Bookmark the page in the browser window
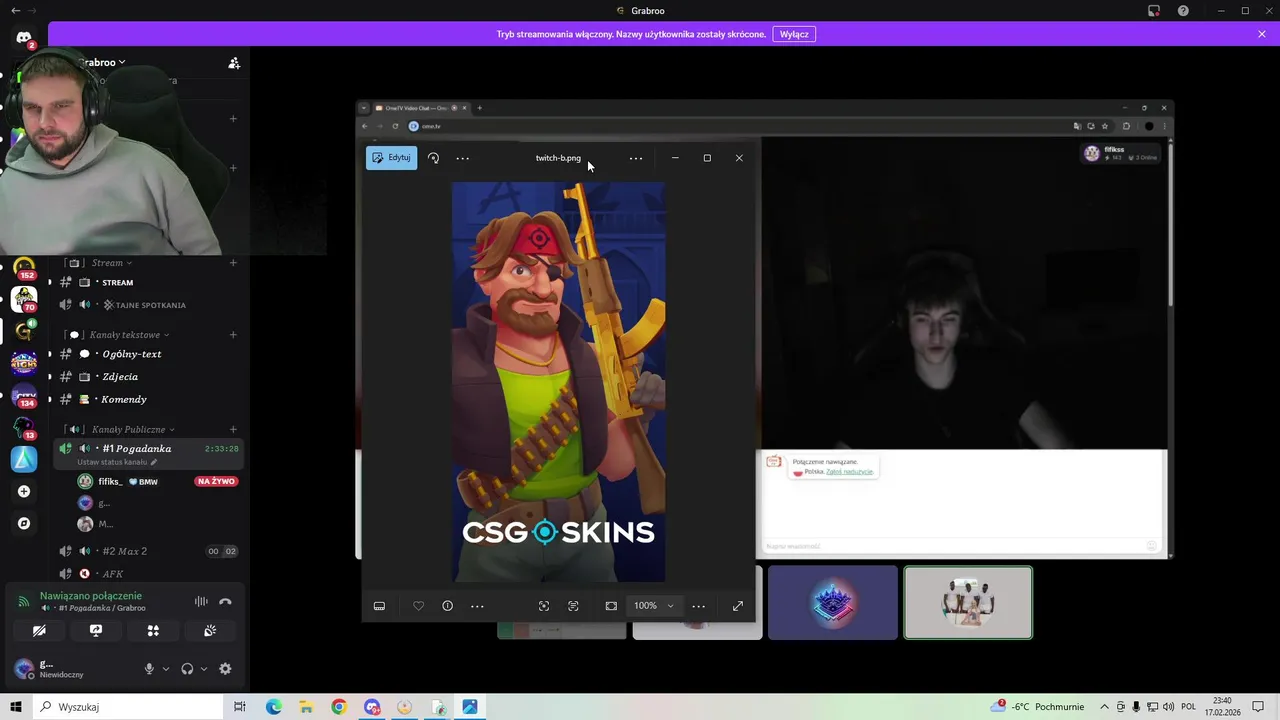The width and height of the screenshot is (1280, 720). coord(1105,126)
